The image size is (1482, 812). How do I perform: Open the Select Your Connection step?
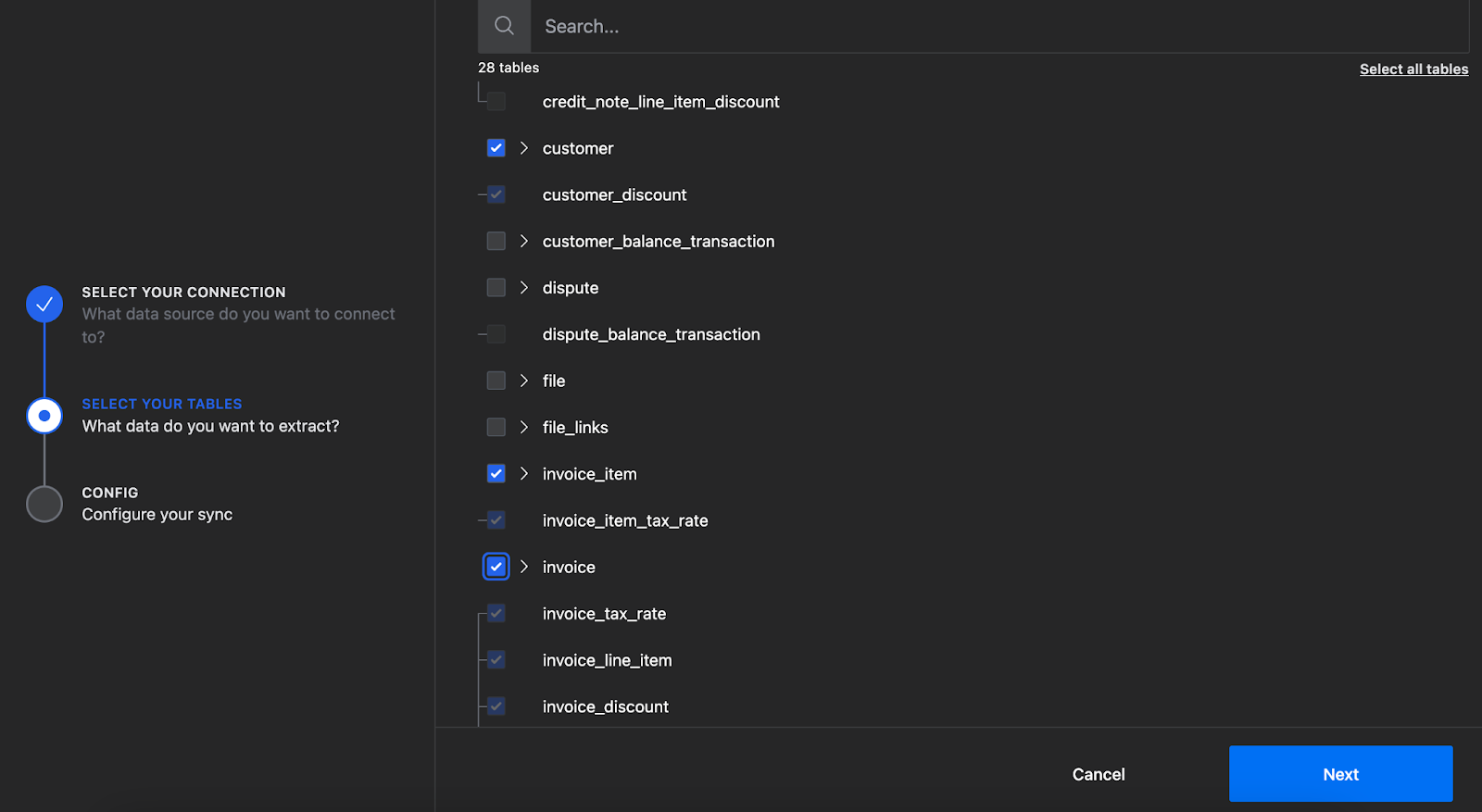183,293
